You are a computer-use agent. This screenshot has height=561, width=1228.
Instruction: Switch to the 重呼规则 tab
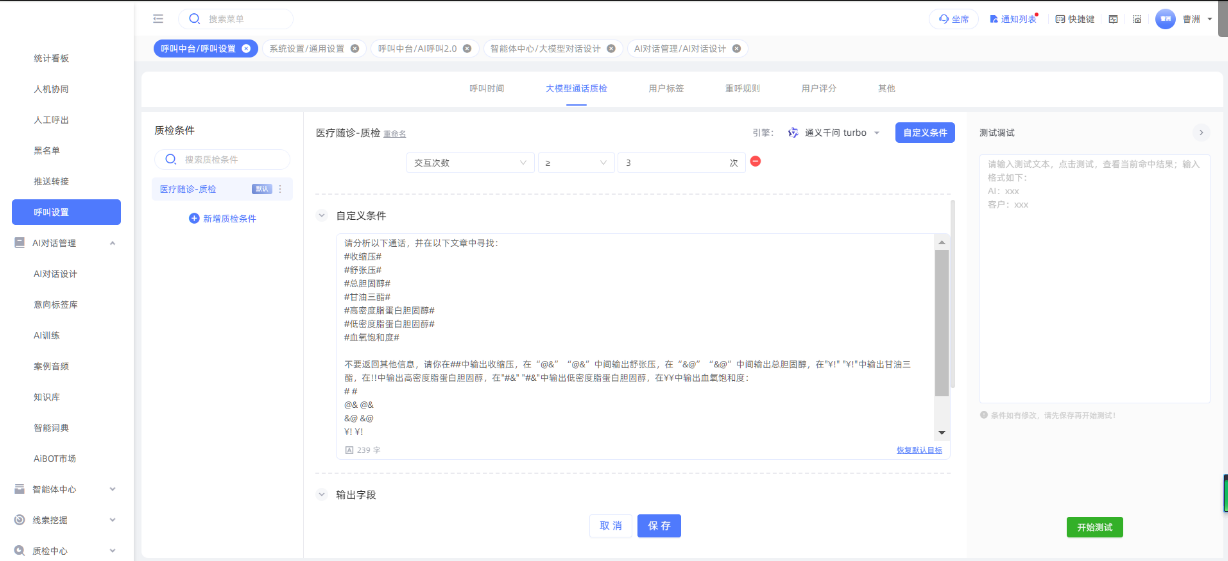[742, 88]
